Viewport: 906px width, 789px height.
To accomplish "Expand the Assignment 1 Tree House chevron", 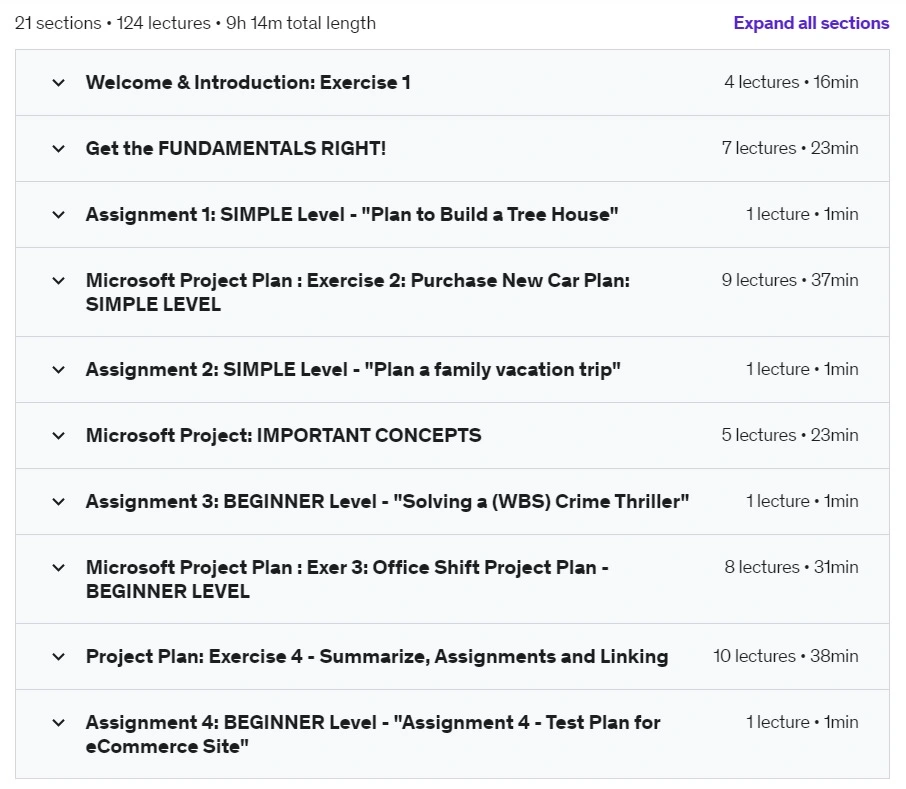I will 58,215.
